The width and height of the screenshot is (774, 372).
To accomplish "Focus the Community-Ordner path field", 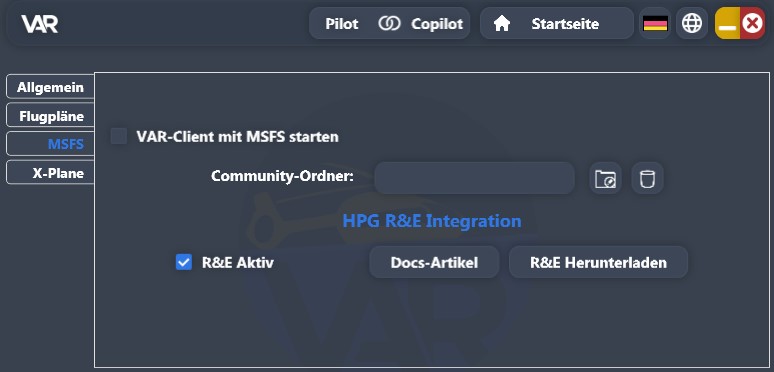I will (x=474, y=178).
